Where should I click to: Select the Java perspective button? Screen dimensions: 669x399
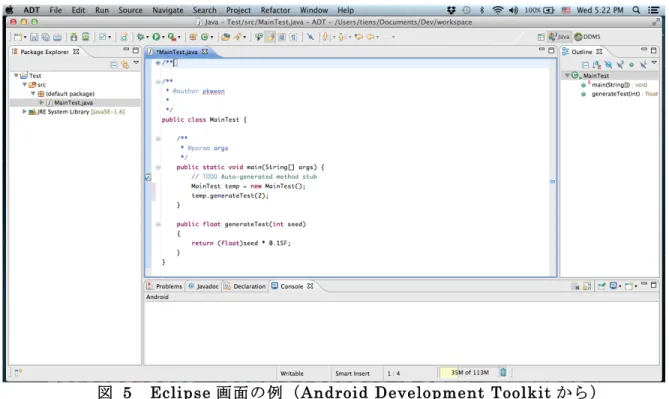(x=559, y=37)
